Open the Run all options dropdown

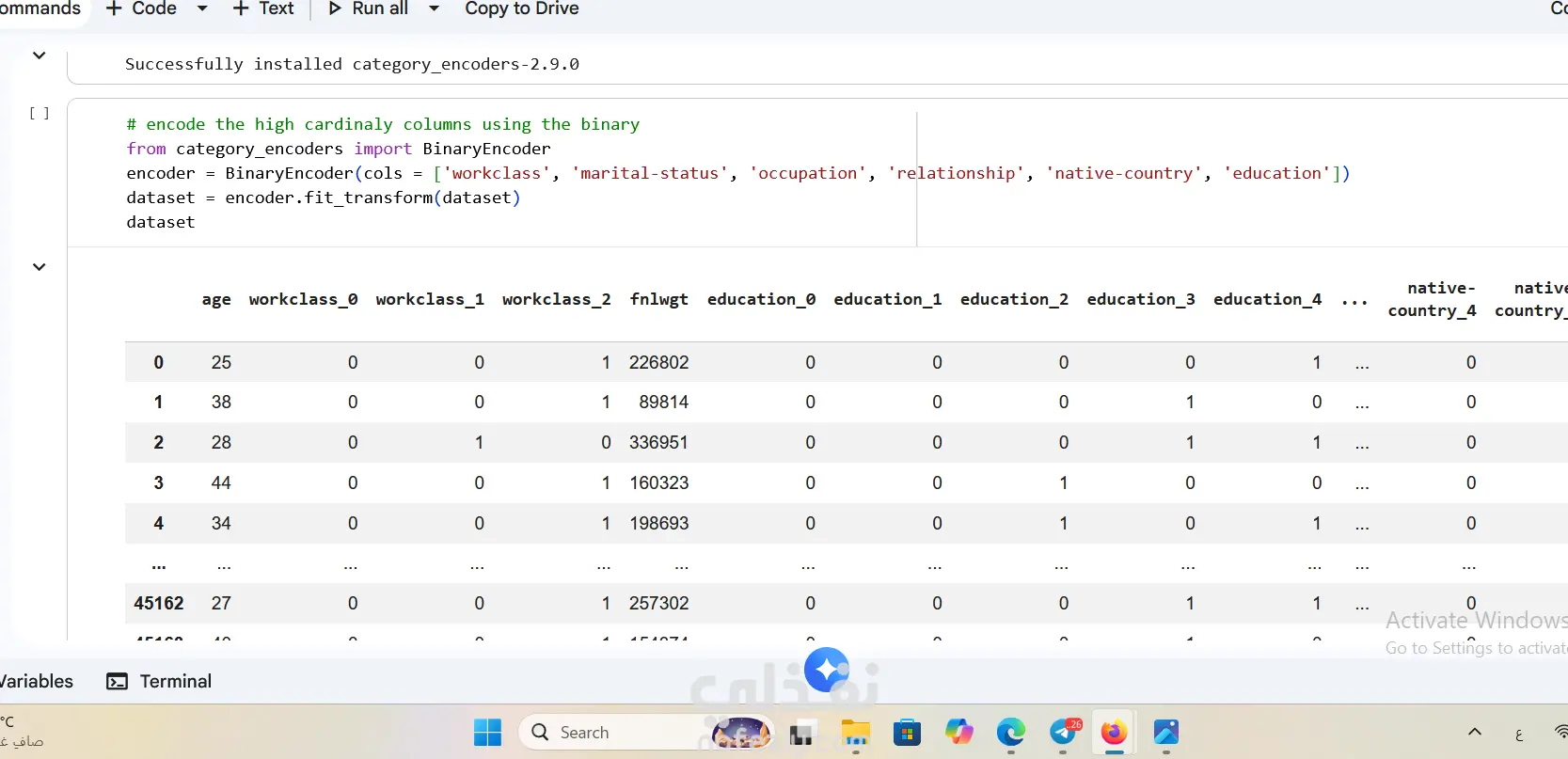[x=434, y=8]
